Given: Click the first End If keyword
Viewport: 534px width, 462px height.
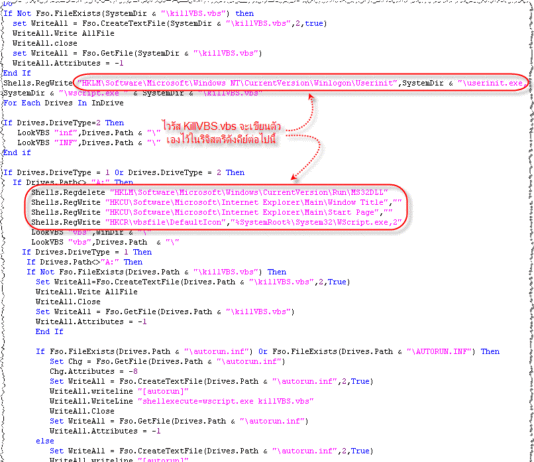Looking at the screenshot, I should tap(17, 73).
